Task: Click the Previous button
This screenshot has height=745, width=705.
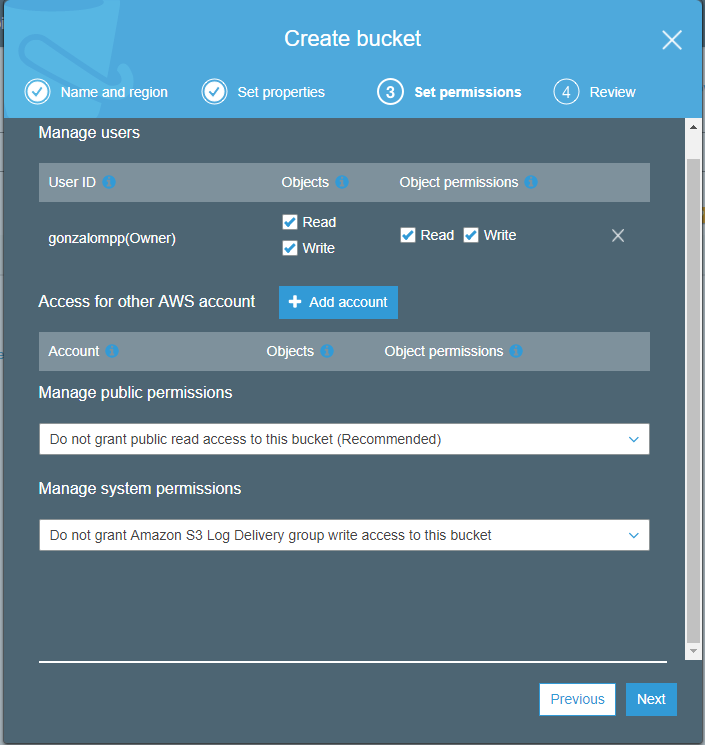Action: tap(577, 699)
